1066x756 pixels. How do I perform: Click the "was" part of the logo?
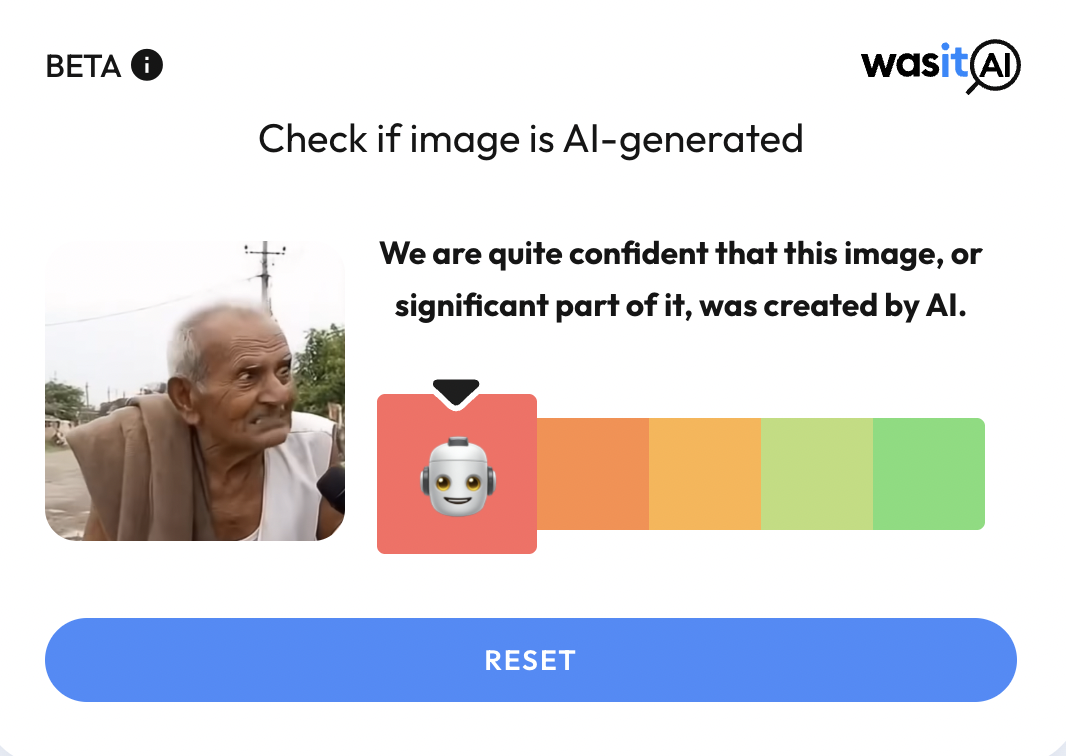coord(901,64)
